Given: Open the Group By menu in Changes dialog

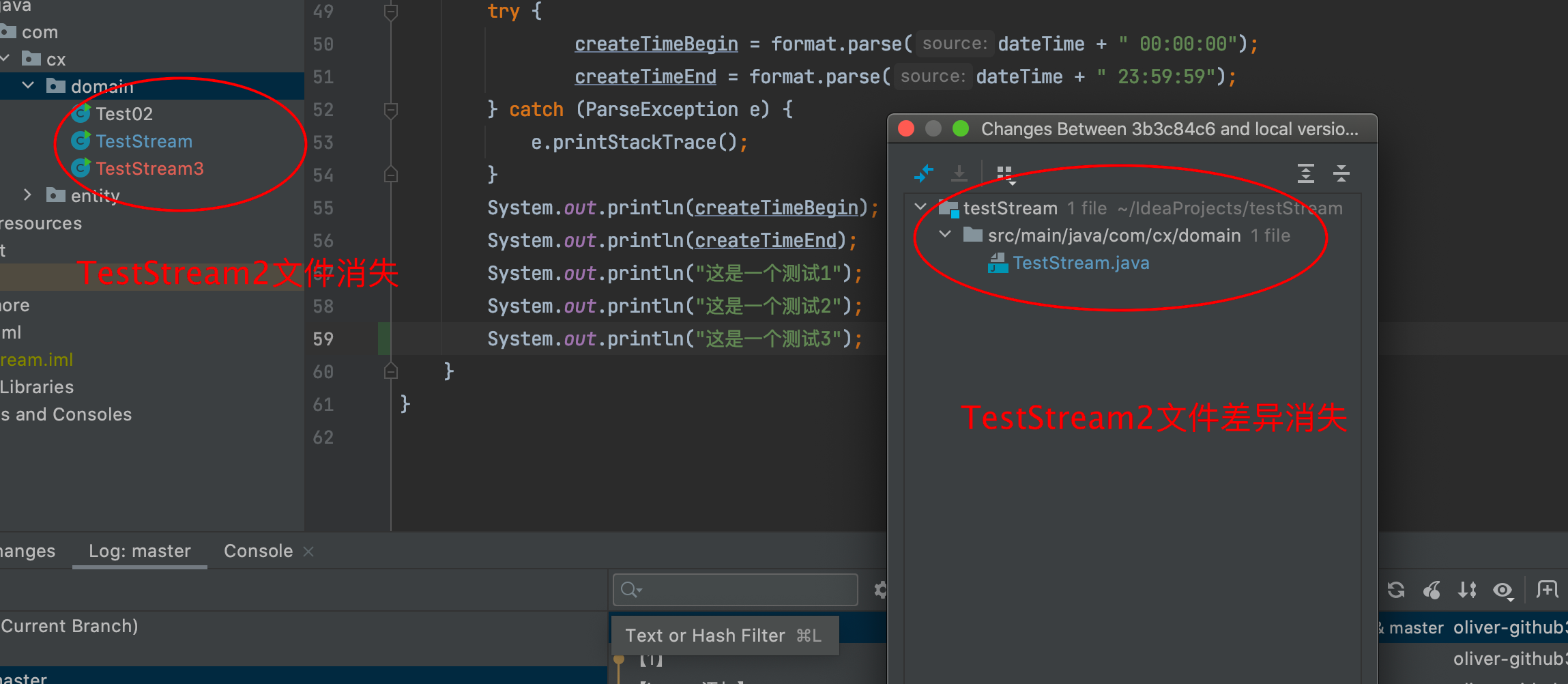Looking at the screenshot, I should click(x=1005, y=175).
